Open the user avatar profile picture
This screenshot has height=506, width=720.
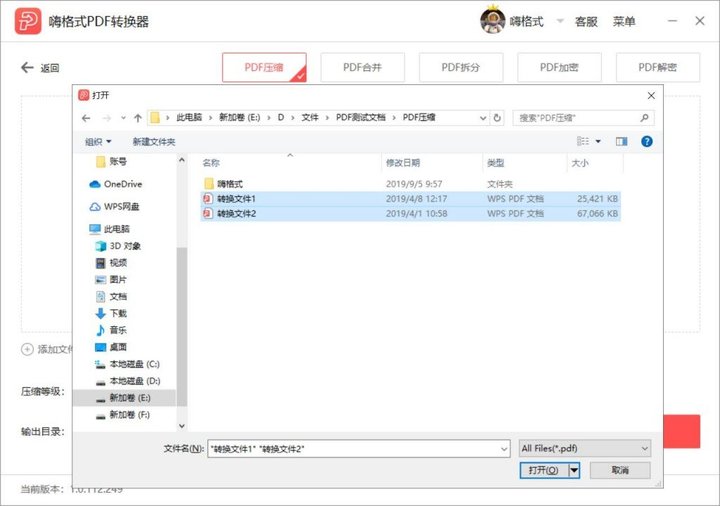[492, 20]
